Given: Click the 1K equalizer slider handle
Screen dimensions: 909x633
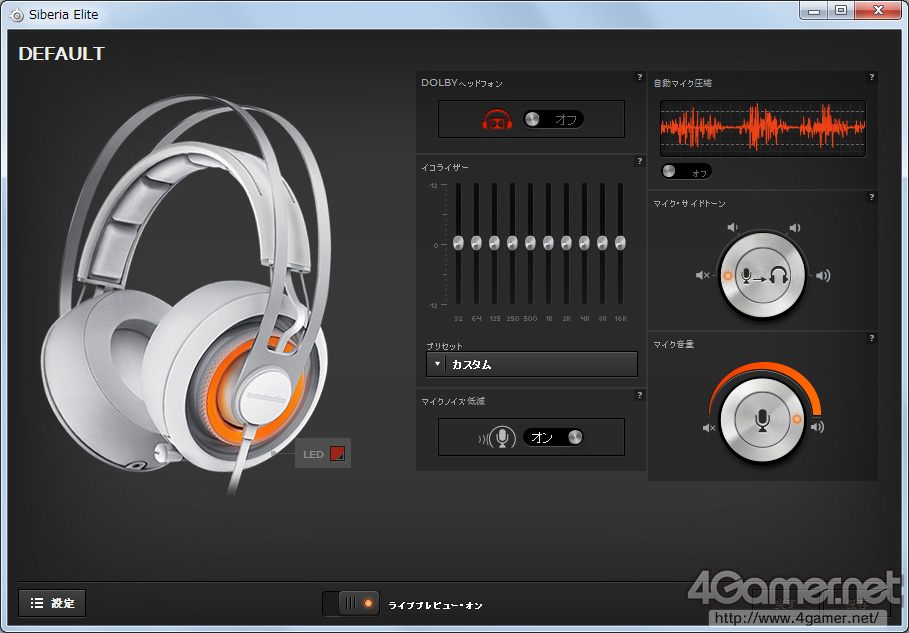Looking at the screenshot, I should pos(548,242).
